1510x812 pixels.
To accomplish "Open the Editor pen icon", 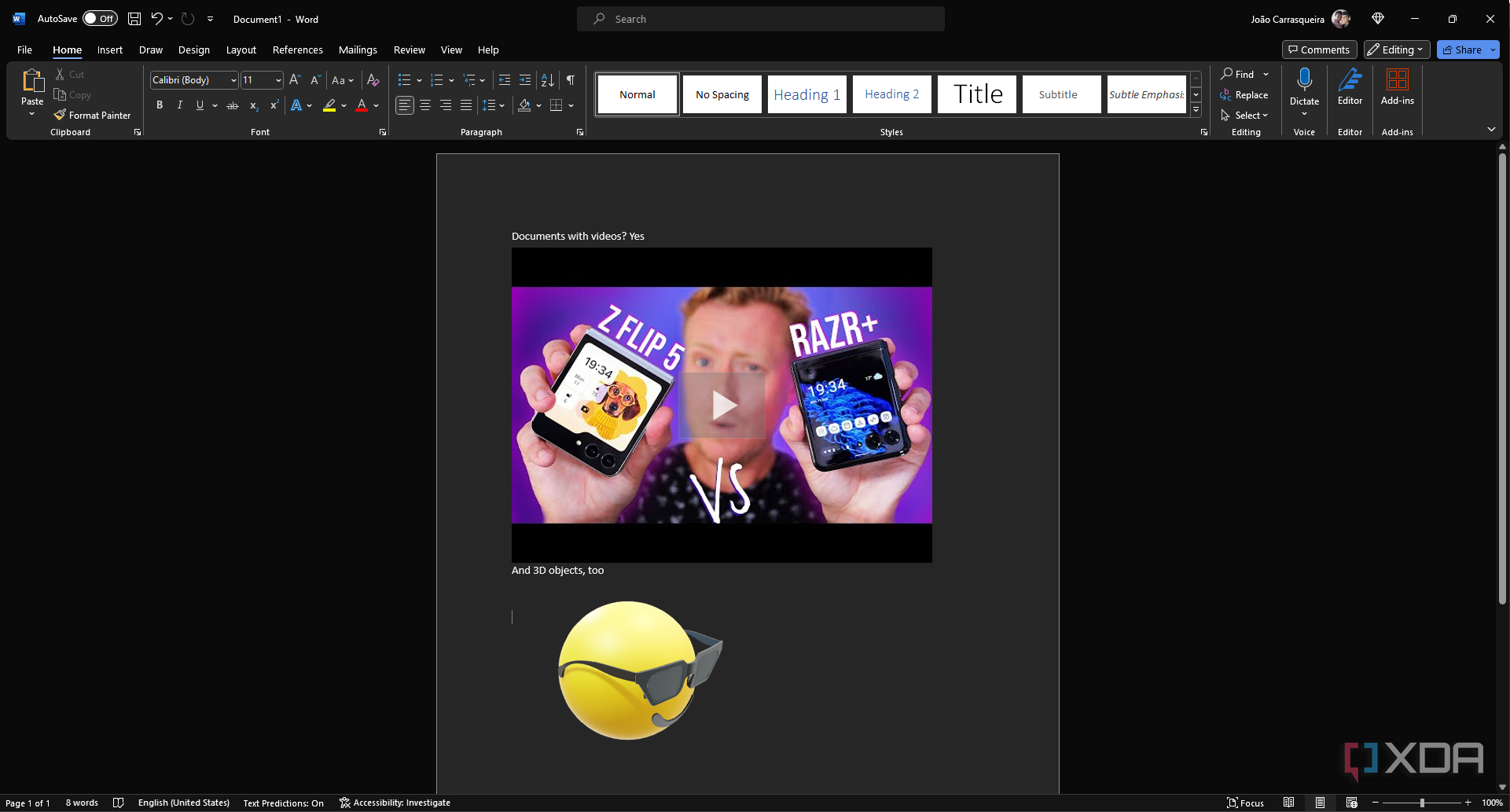I will pyautogui.click(x=1350, y=80).
